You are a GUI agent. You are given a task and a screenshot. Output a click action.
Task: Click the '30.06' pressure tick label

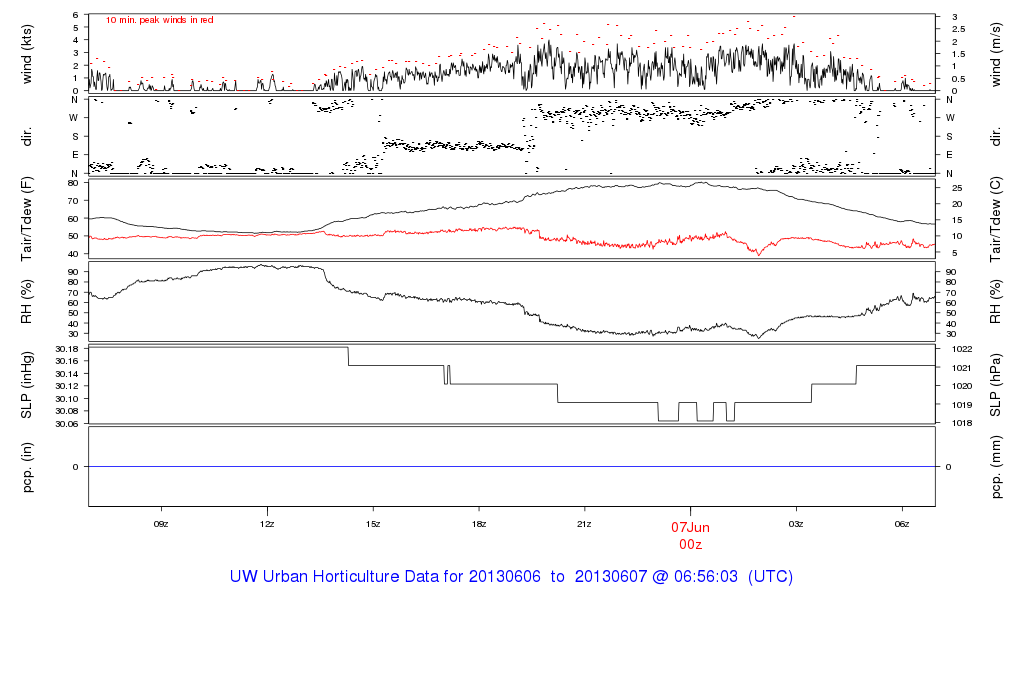coord(67,424)
